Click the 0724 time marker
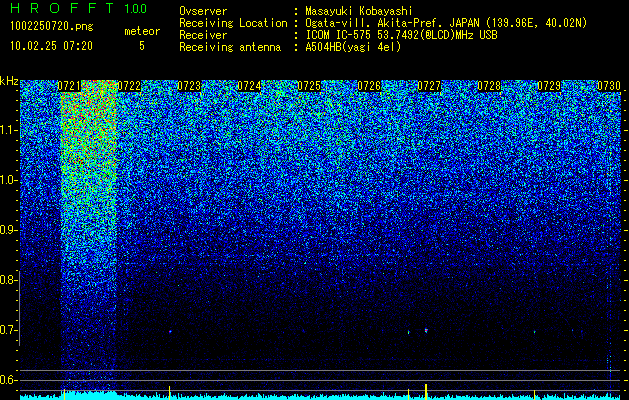 249,86
